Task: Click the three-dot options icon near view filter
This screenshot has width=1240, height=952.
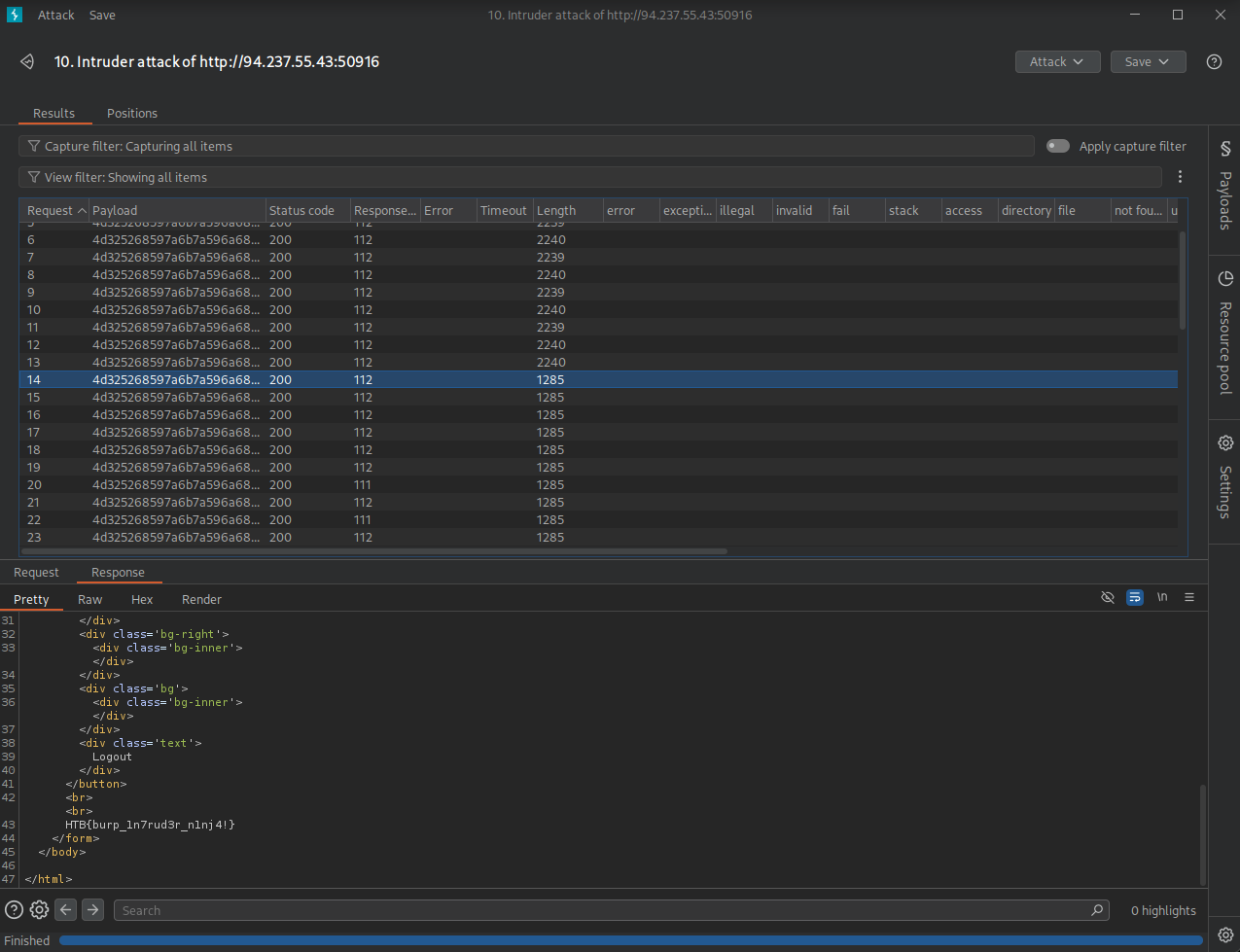Action: pos(1180,177)
